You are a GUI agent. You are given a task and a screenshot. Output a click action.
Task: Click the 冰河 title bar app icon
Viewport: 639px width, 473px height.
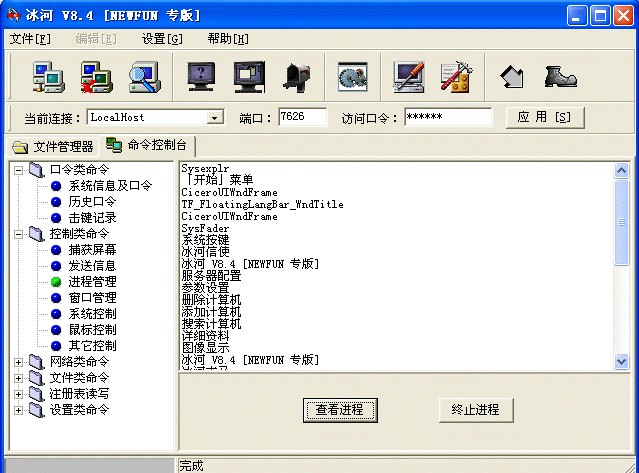click(14, 15)
